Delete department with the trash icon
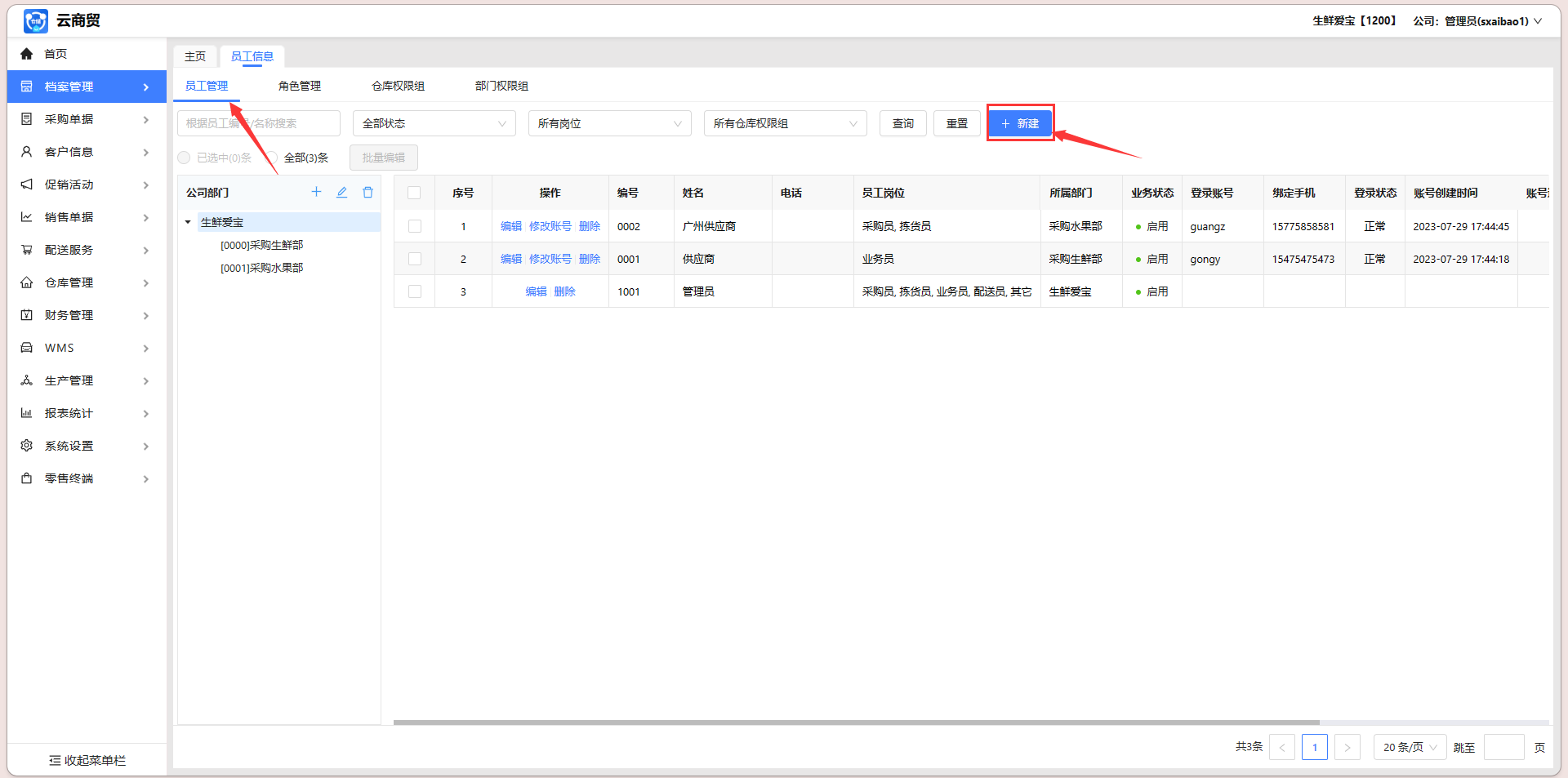 pos(368,192)
